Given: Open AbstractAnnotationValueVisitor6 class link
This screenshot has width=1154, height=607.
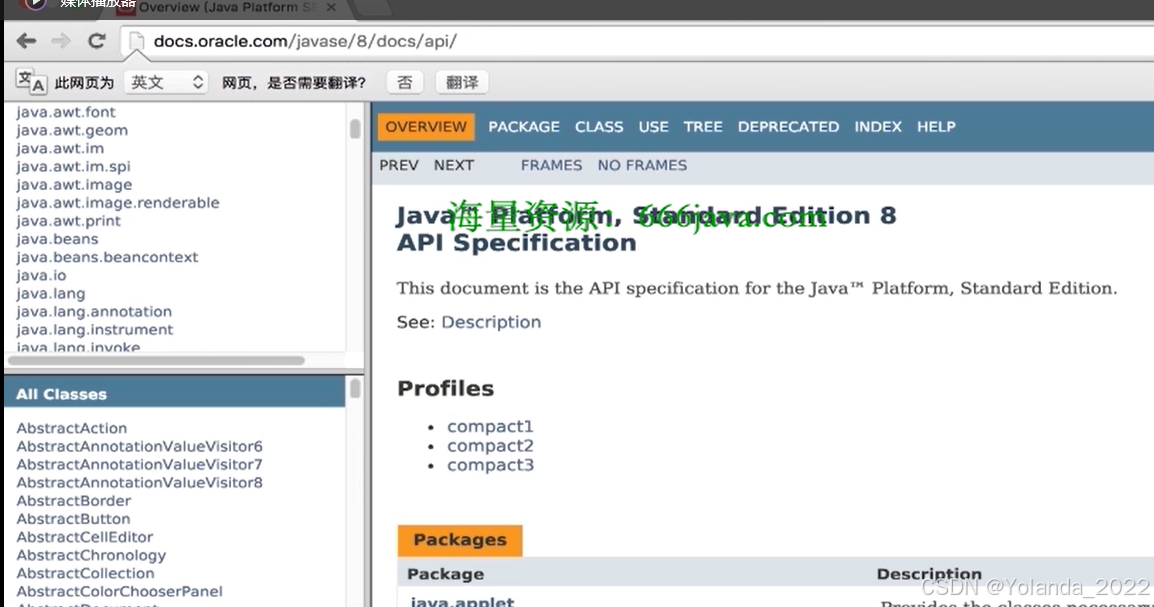Looking at the screenshot, I should tap(139, 447).
